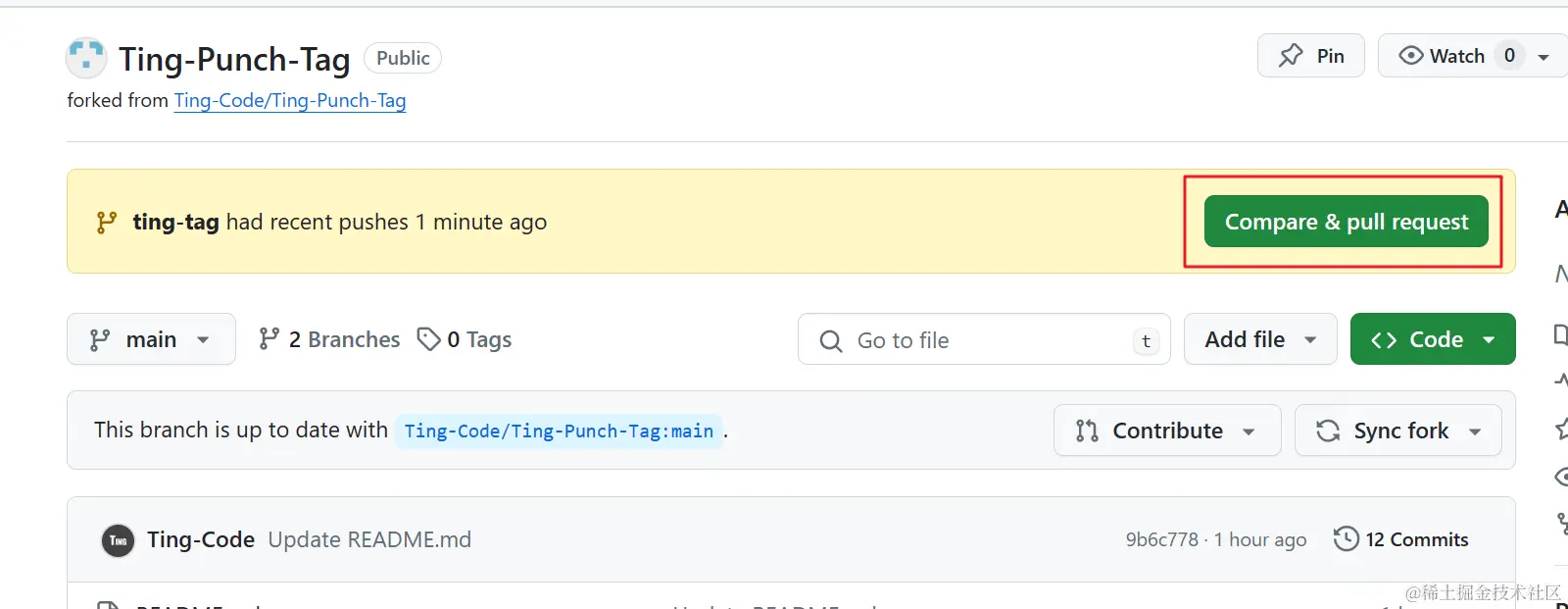Click the branch icon beside ting-tag notice
1568x609 pixels.
(x=107, y=223)
